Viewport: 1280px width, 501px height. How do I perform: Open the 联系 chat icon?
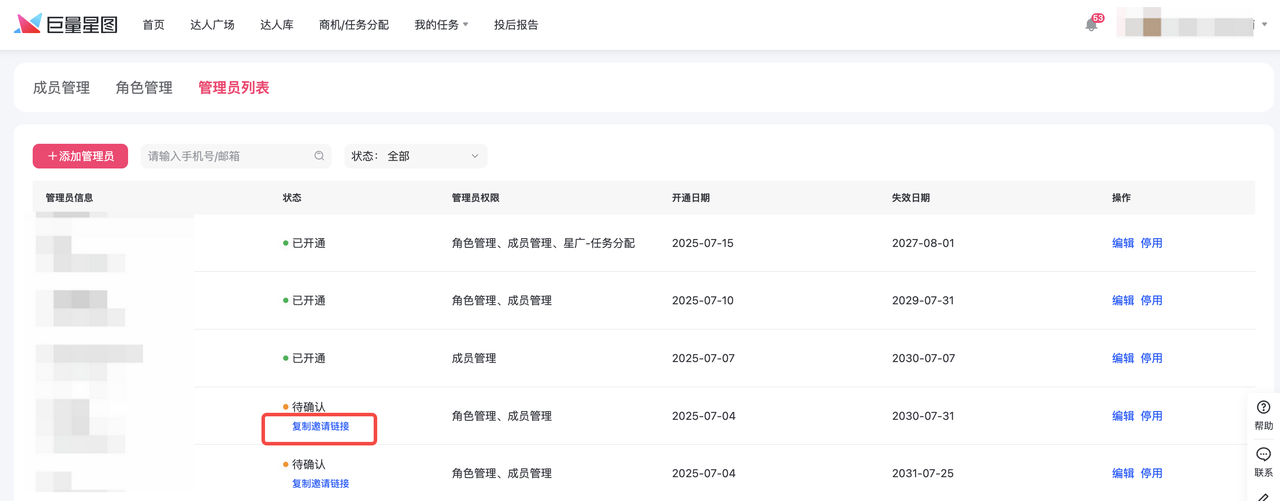1264,461
